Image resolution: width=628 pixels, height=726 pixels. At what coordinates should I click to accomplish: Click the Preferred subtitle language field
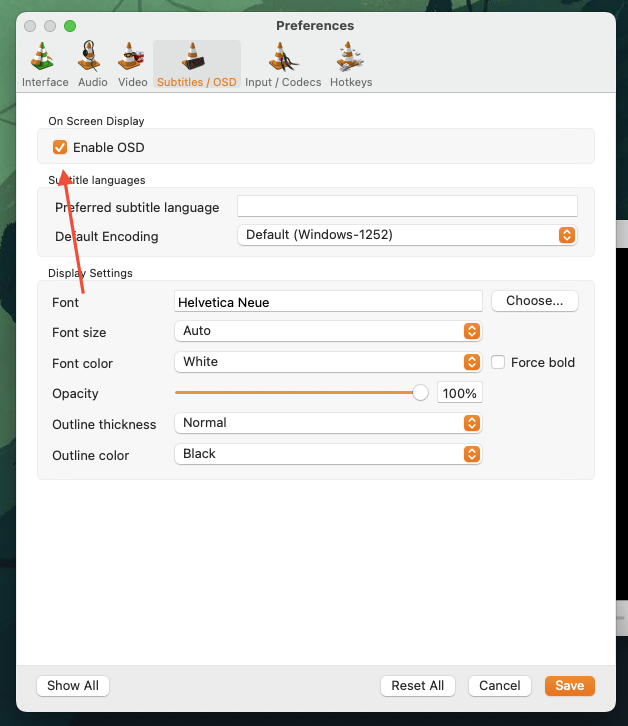[x=407, y=206]
